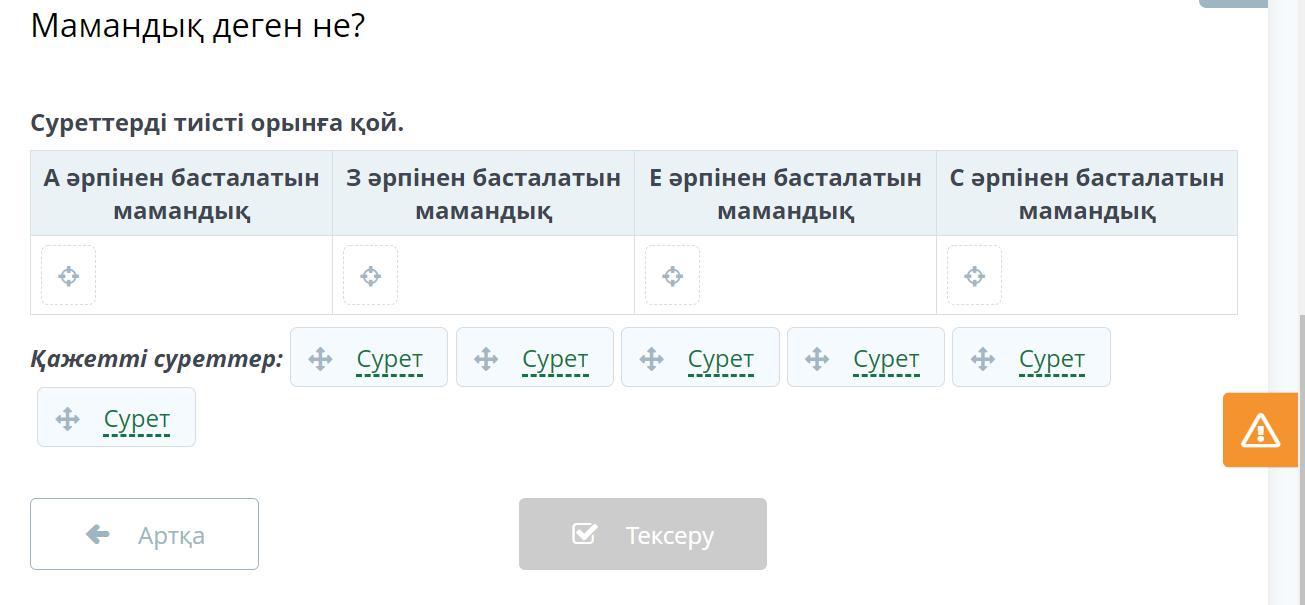Click the move handle on the first Сурет chip

[x=320, y=359]
